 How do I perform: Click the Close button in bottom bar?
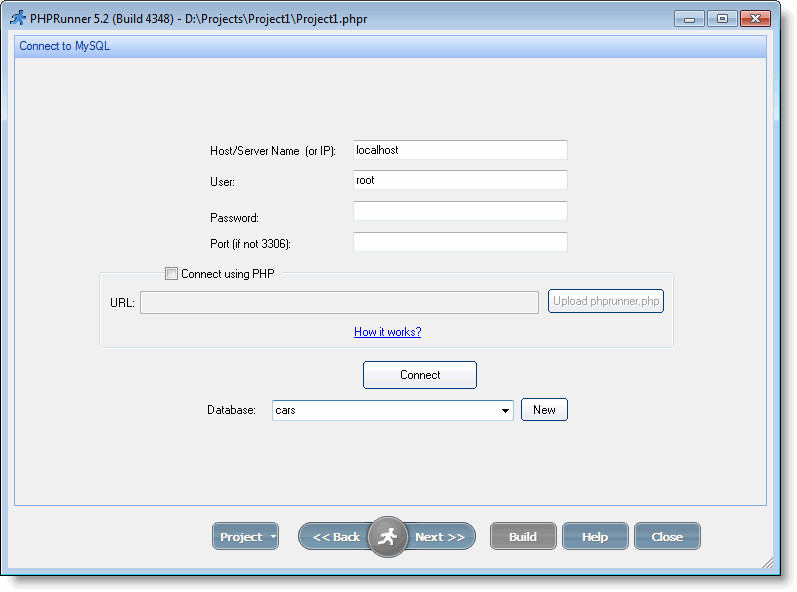[x=667, y=536]
